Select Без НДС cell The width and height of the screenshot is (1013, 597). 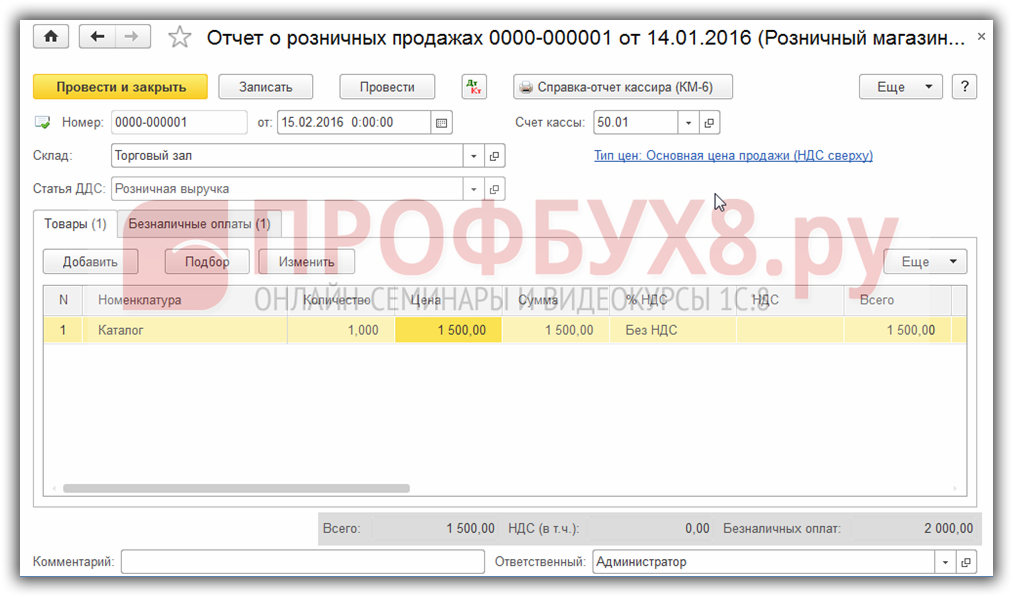coord(673,330)
